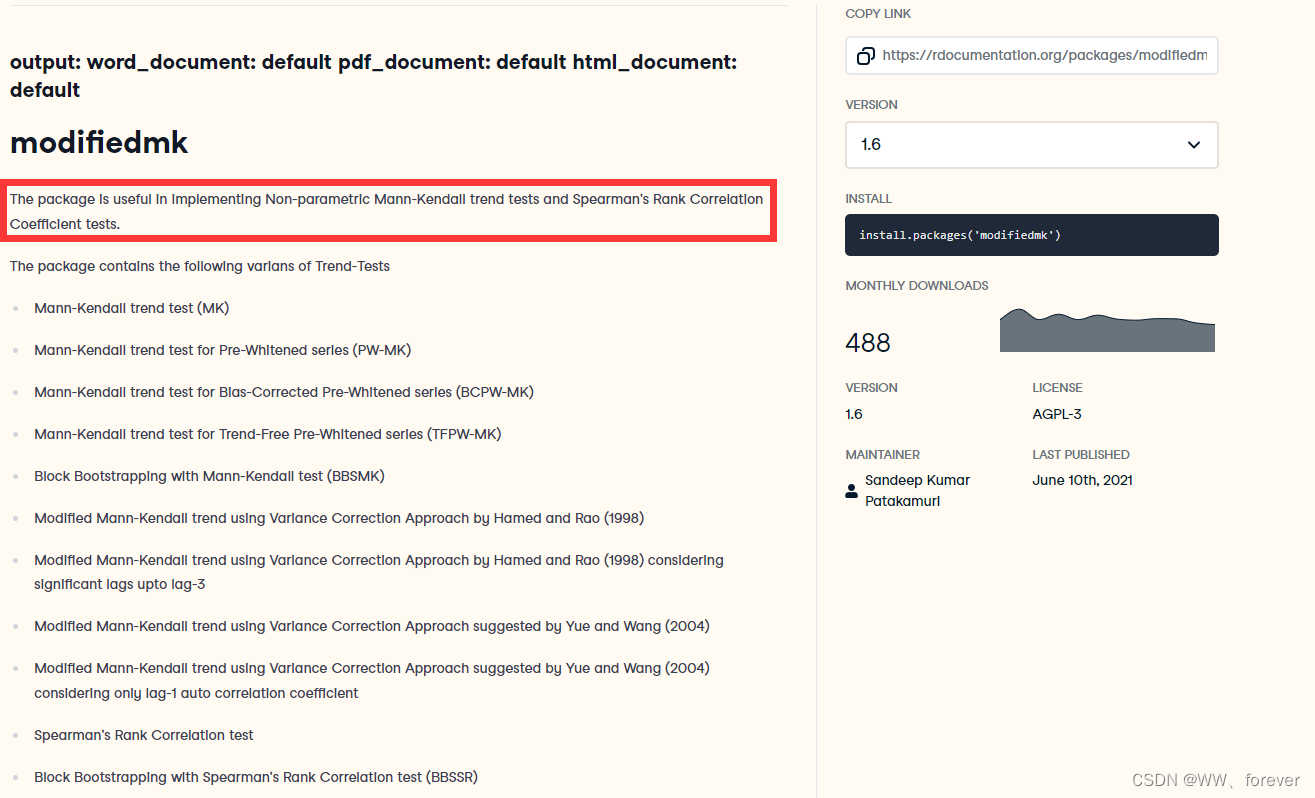The width and height of the screenshot is (1315, 798).
Task: Click 'The package is useful in implementing' paragraph
Action: point(387,211)
